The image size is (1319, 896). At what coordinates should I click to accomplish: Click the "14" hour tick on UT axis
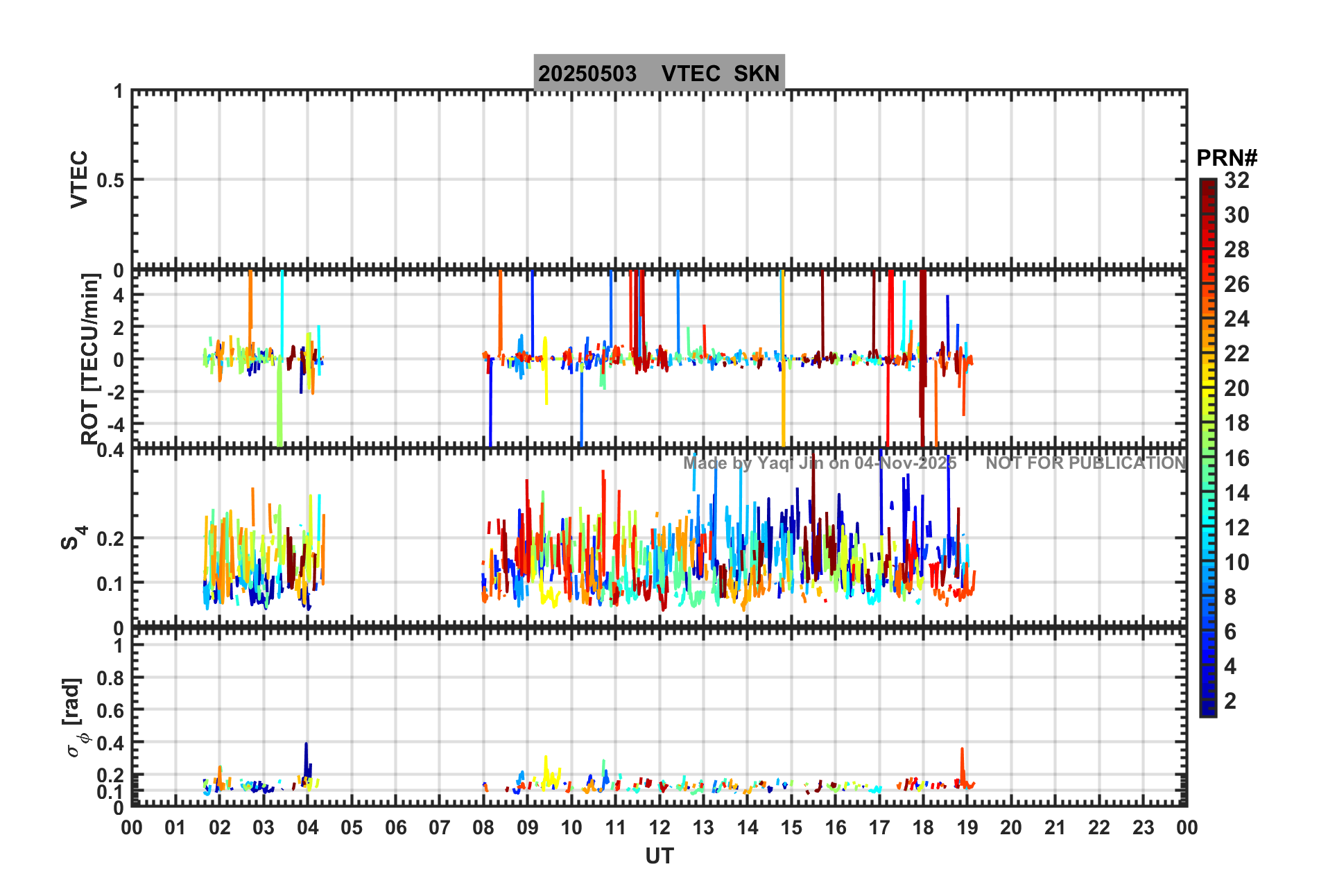748,827
